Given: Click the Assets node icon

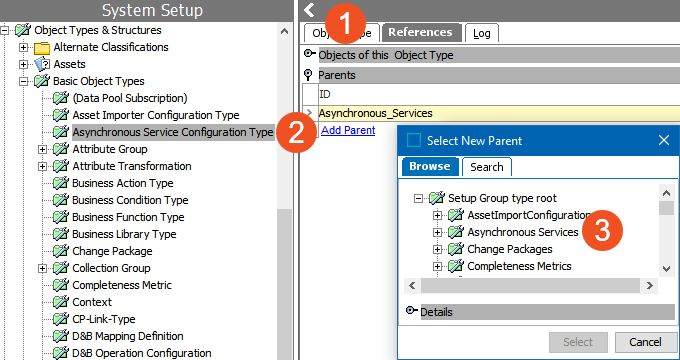Looking at the screenshot, I should point(42,64).
